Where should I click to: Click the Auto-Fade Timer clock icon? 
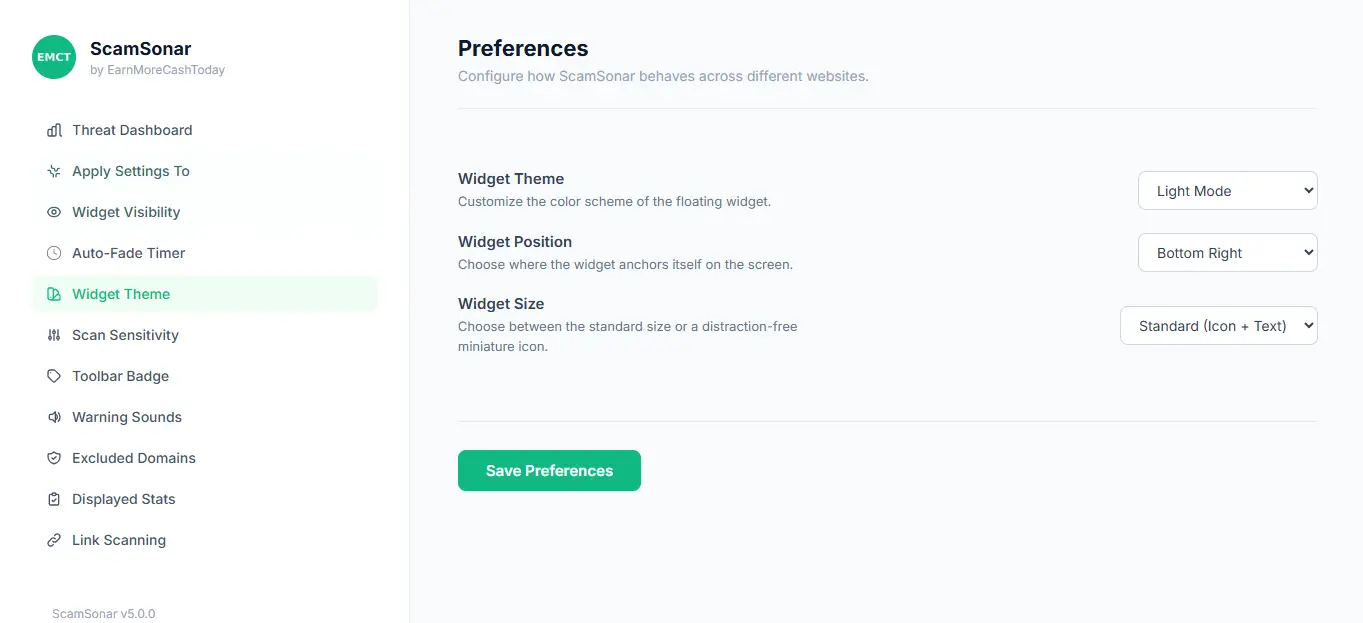pyautogui.click(x=54, y=253)
